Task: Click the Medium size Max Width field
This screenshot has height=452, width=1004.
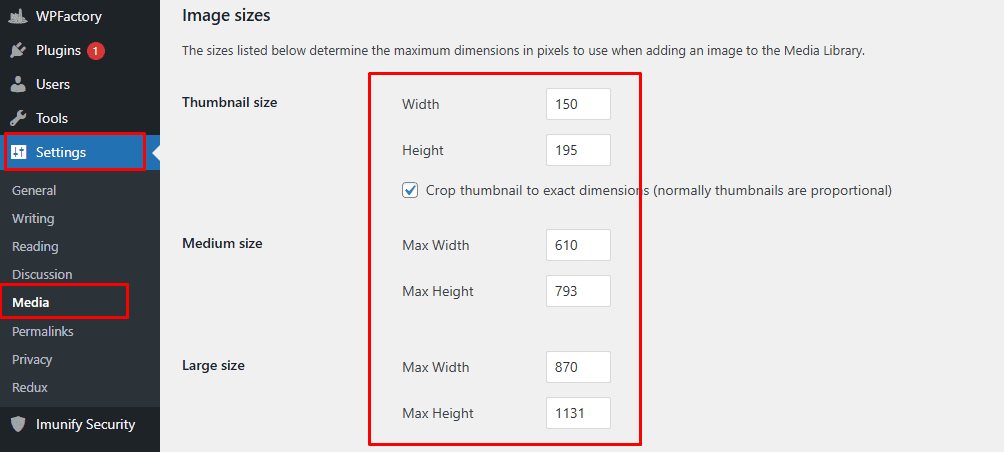Action: tap(578, 245)
